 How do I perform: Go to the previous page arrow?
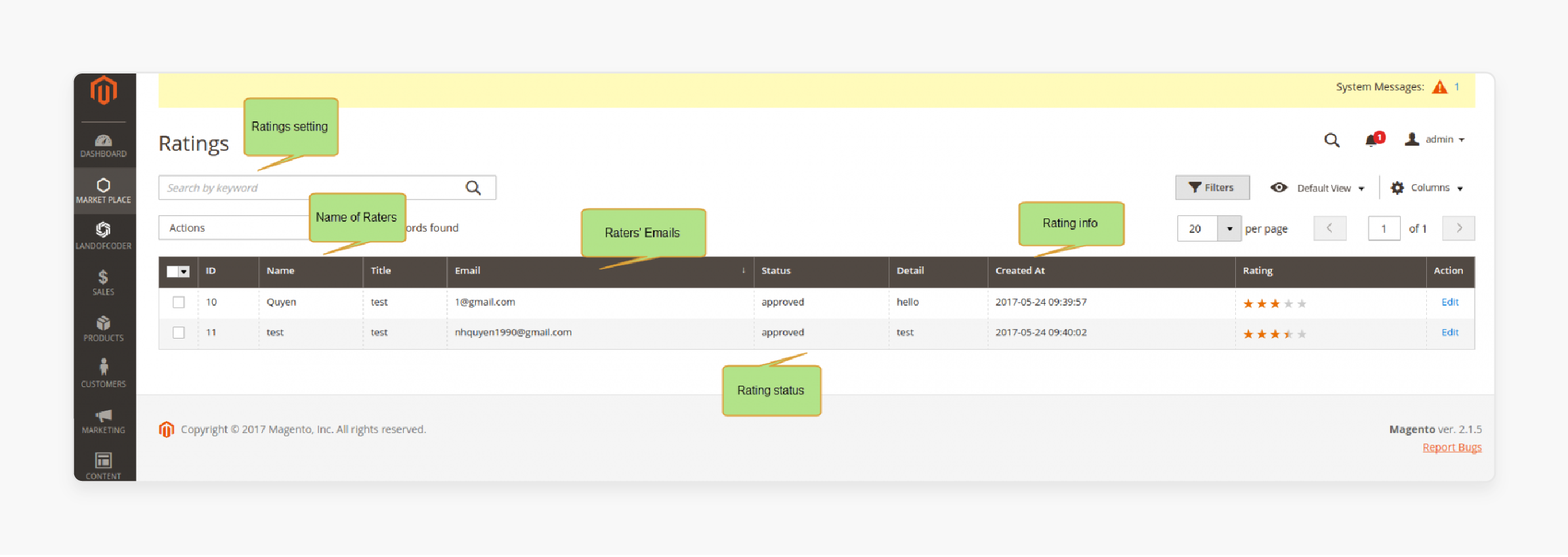pyautogui.click(x=1330, y=228)
